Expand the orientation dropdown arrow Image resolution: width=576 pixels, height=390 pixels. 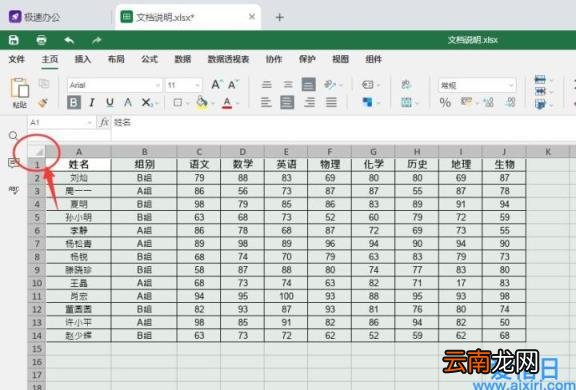[341, 85]
